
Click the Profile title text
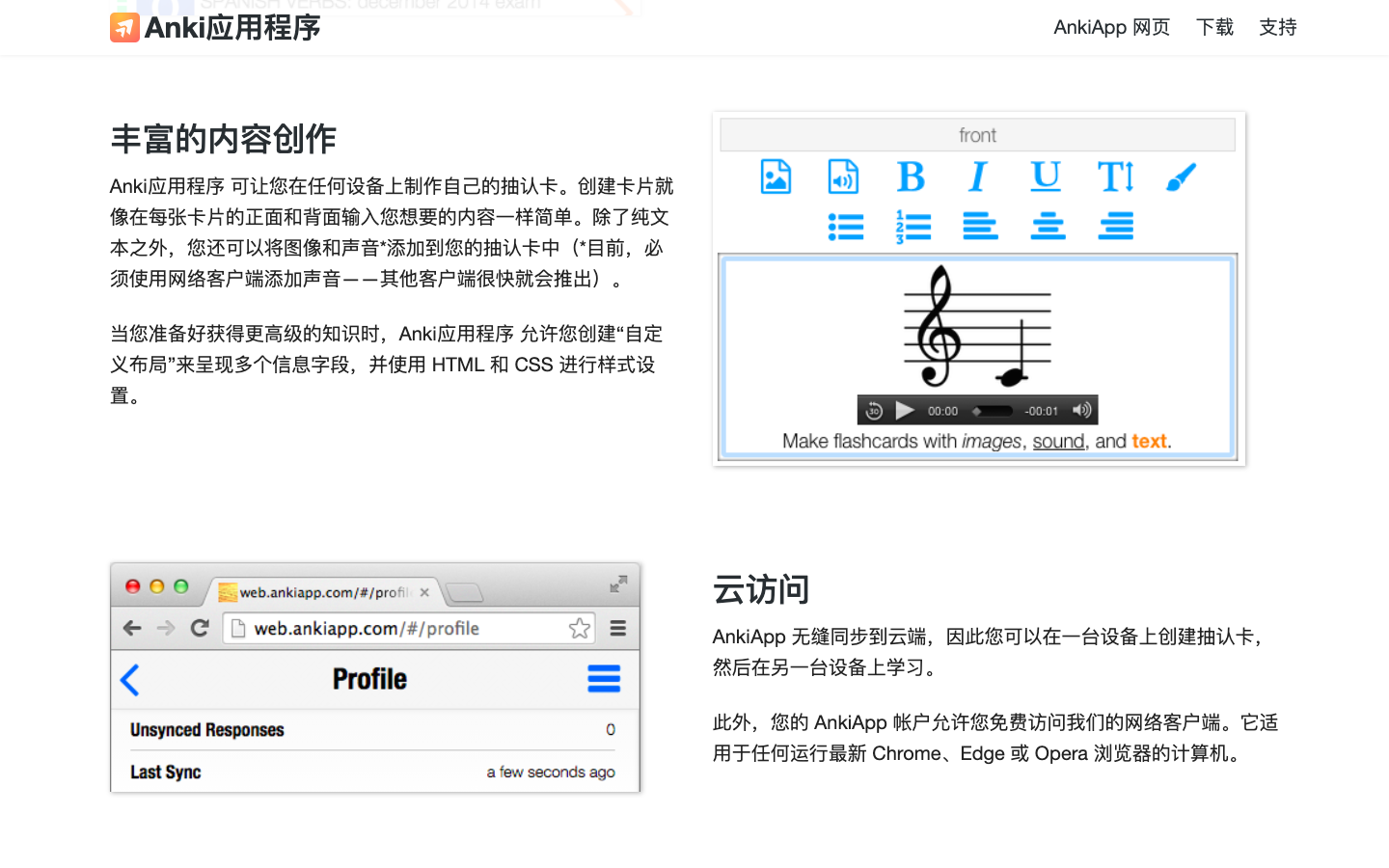tap(369, 679)
